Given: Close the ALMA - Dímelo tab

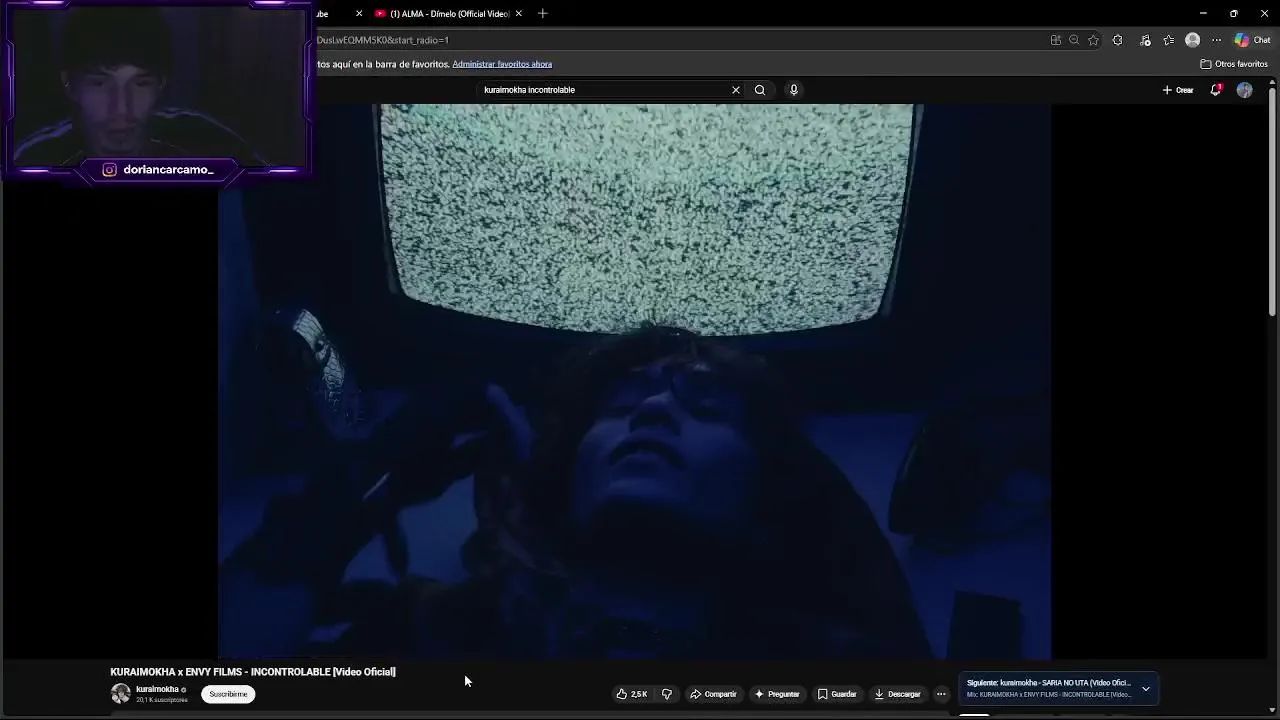Looking at the screenshot, I should click(518, 14).
